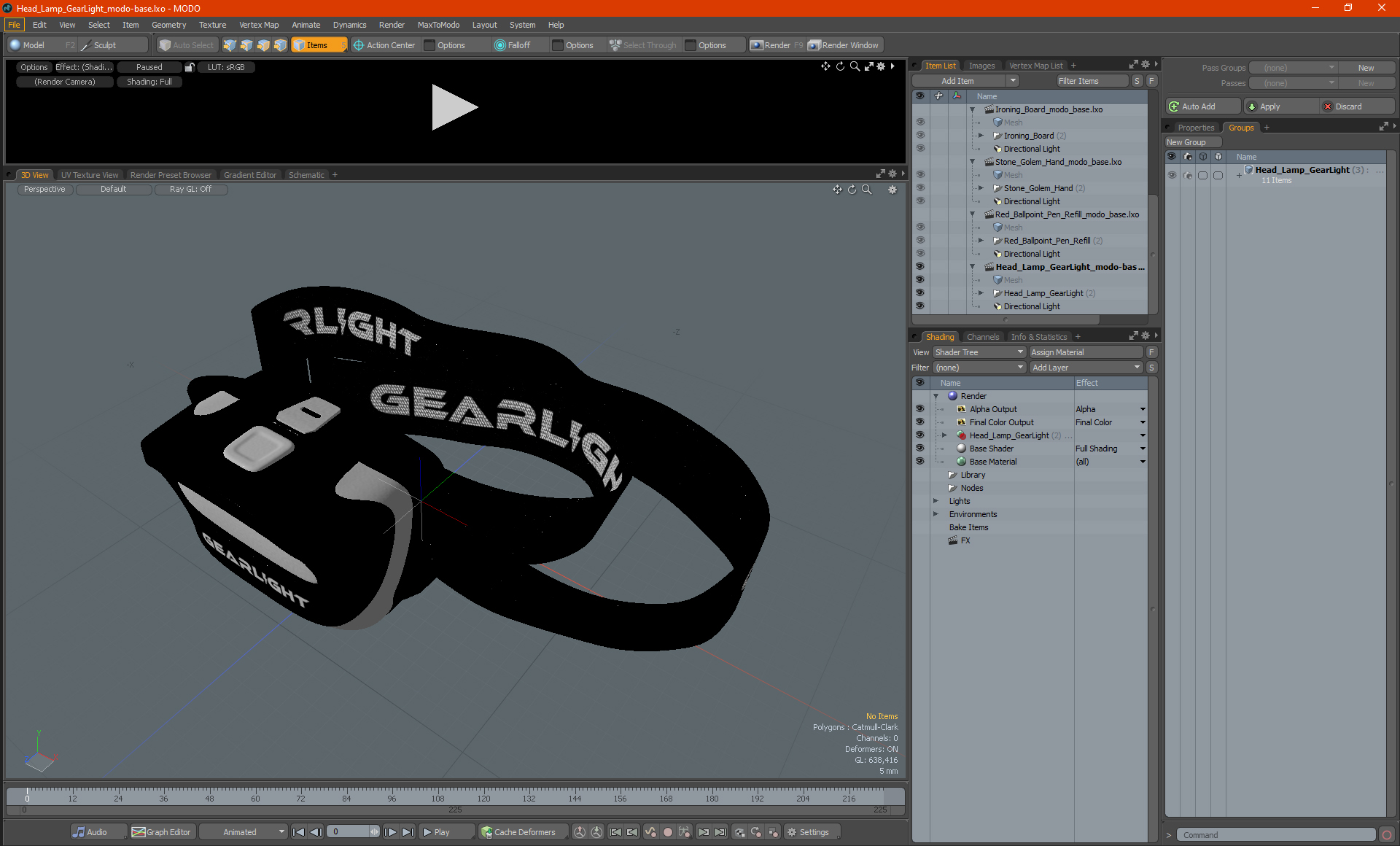Expand the Stone_Golem_Hand group item
Screen dimensions: 1400x846
pyautogui.click(x=981, y=188)
